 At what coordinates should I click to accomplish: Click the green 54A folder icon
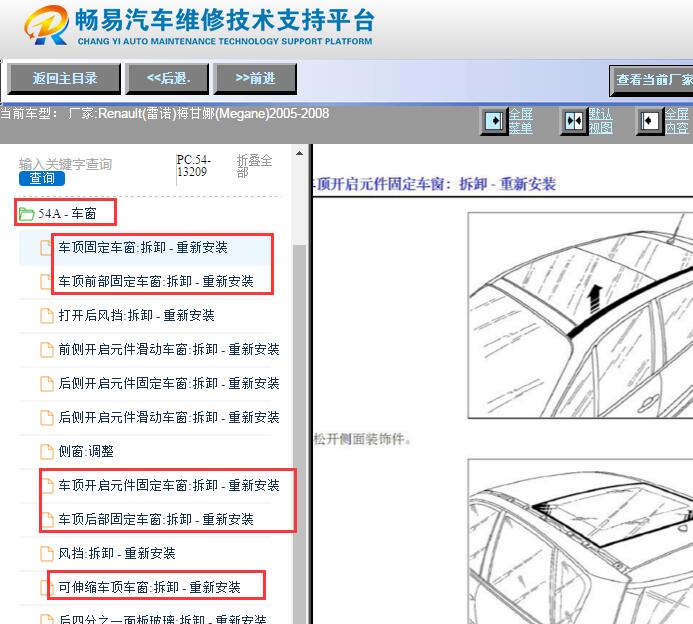pos(27,214)
